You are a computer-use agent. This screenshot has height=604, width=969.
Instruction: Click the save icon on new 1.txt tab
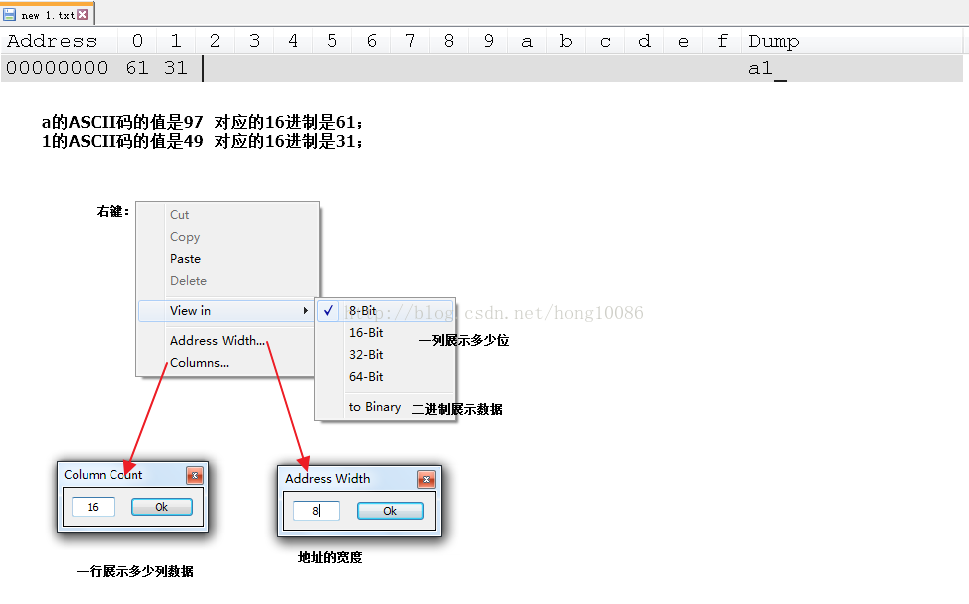[x=10, y=14]
